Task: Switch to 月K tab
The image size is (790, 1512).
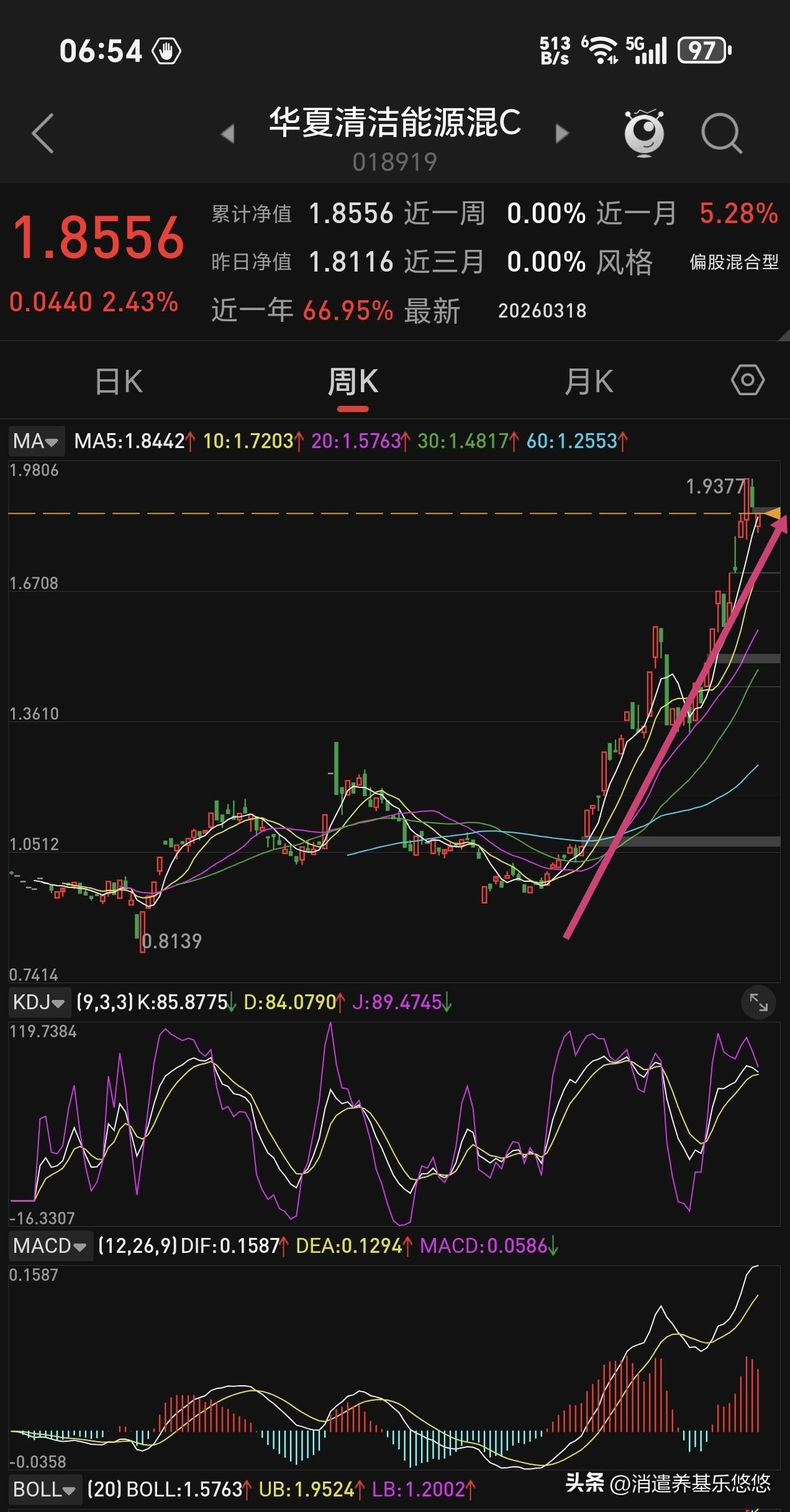Action: pyautogui.click(x=588, y=382)
